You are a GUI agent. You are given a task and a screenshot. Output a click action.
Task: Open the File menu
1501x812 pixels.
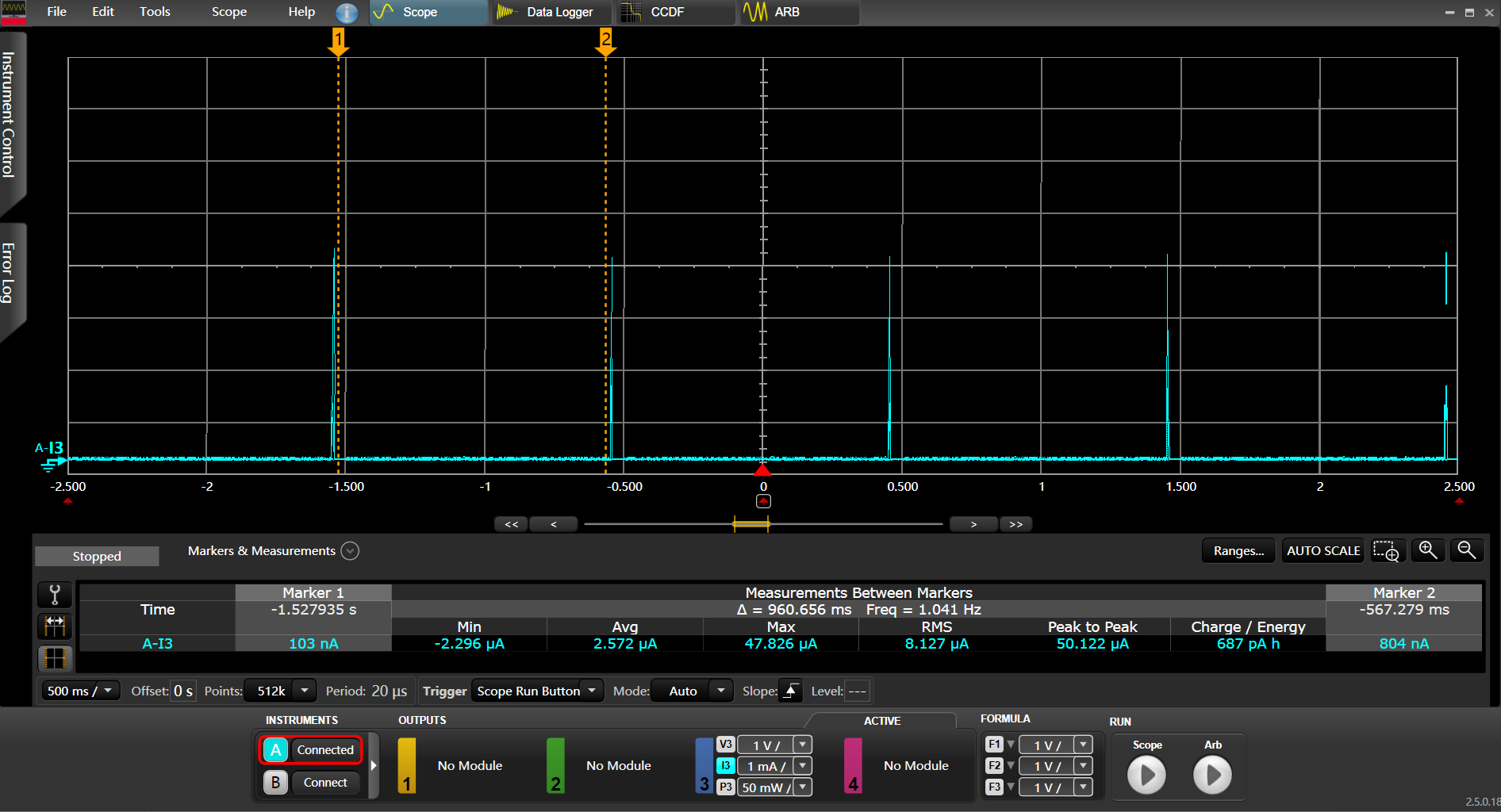(57, 12)
